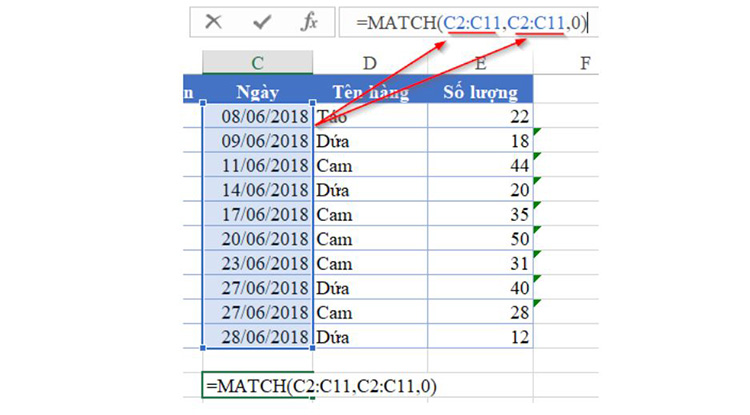This screenshot has height=415, width=750.
Task: Select Cam cell beside 20/06/2018
Action: (370, 239)
